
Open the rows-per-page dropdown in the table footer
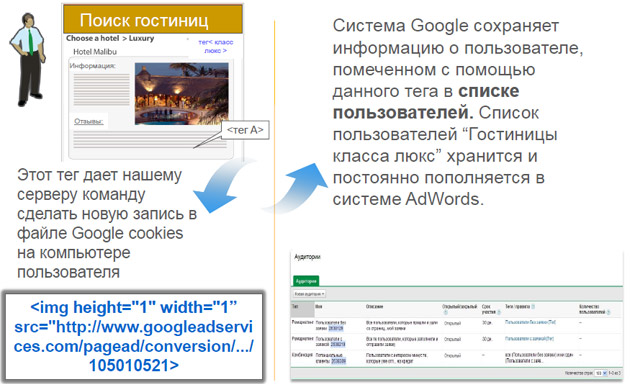(x=600, y=373)
